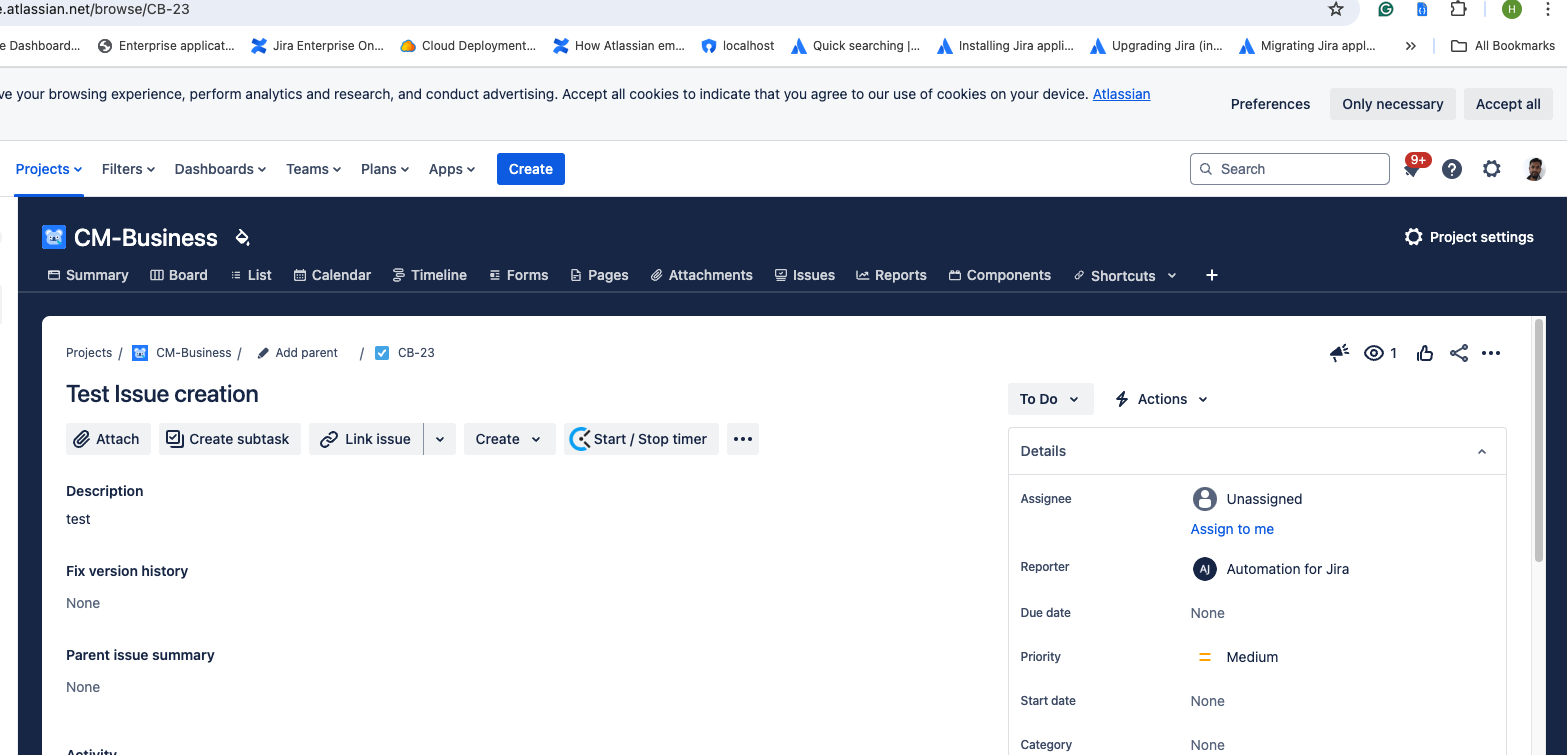The height and width of the screenshot is (755, 1567).
Task: Switch to the Board tab
Action: [179, 275]
